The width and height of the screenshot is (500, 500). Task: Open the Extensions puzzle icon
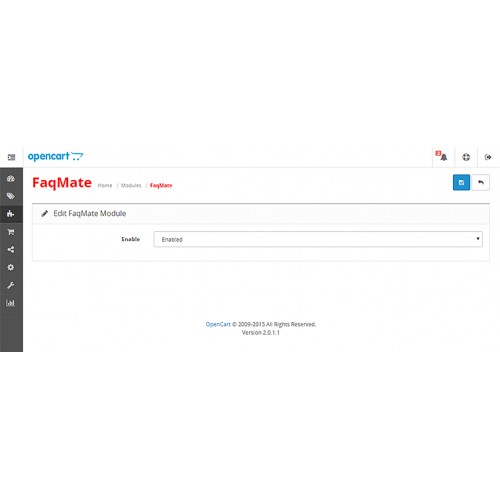point(11,214)
